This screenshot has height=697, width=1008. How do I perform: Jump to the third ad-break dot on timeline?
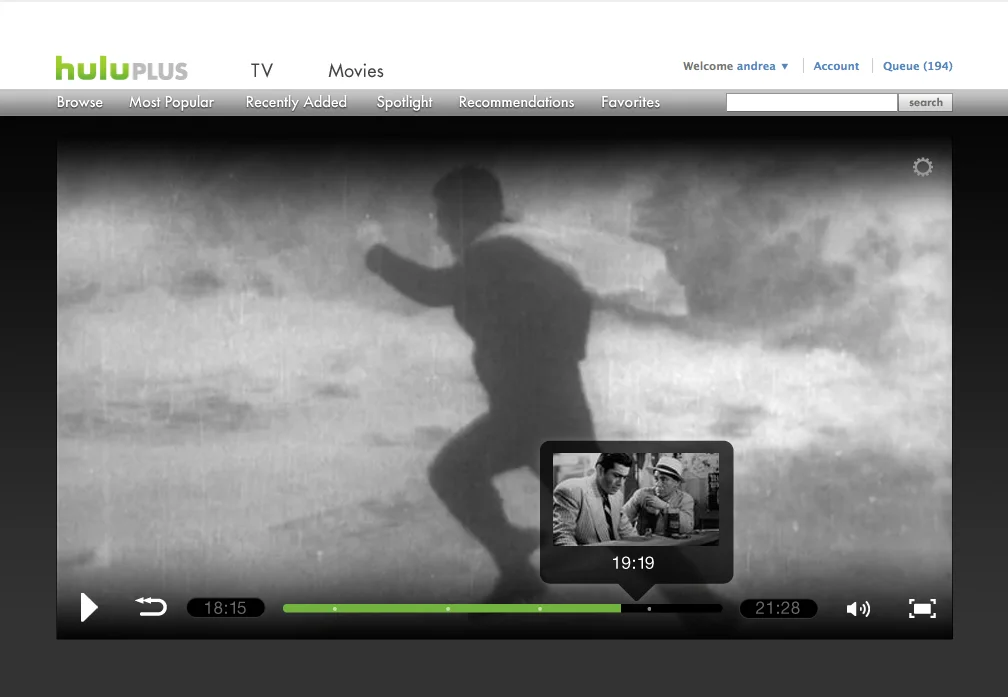[x=539, y=608]
